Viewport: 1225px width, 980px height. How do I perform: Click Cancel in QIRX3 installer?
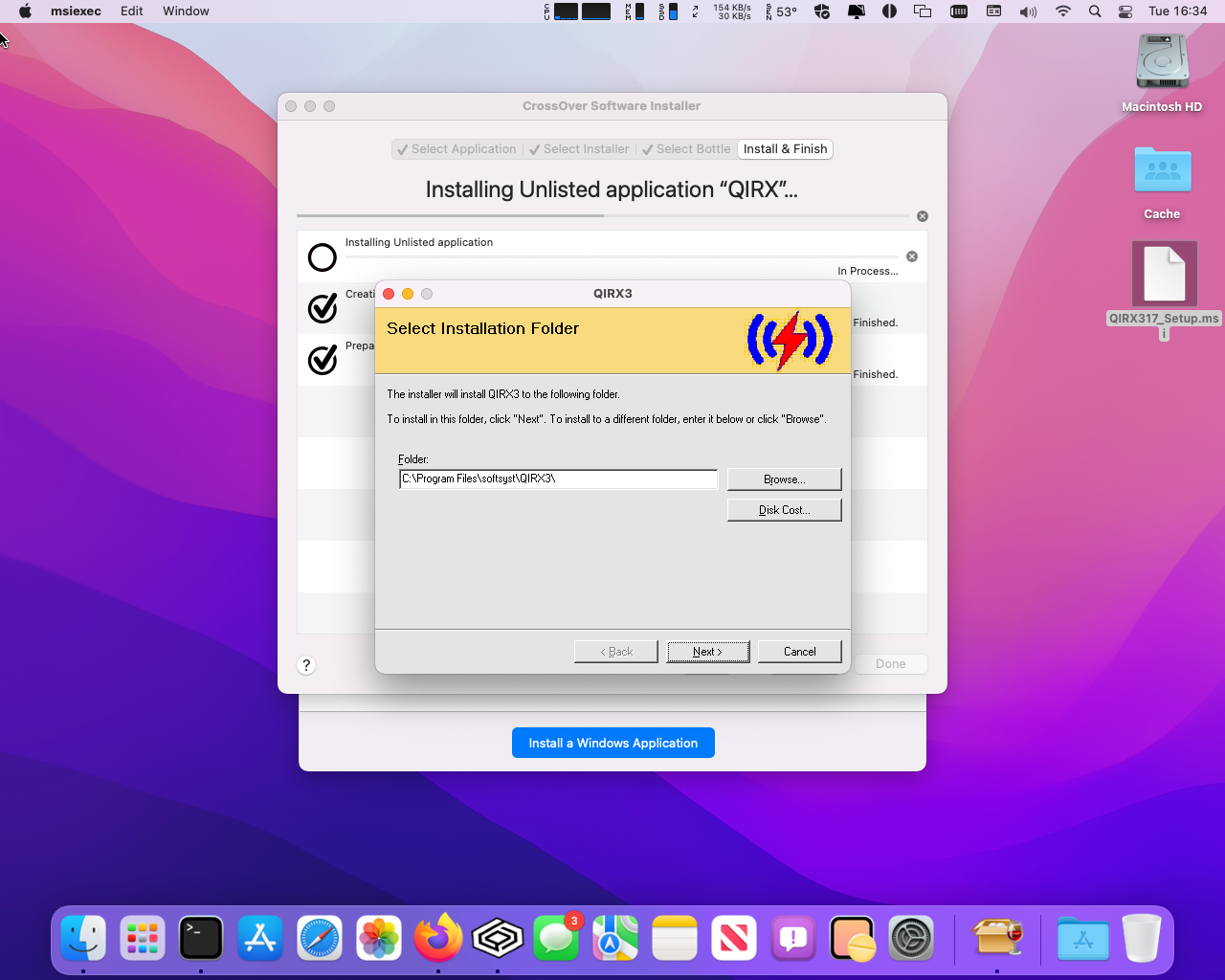(x=799, y=652)
